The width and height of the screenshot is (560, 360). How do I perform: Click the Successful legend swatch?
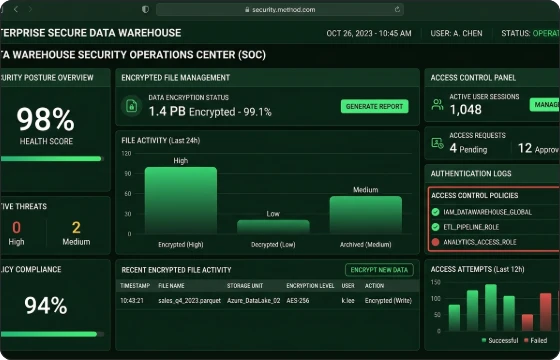pyautogui.click(x=484, y=340)
